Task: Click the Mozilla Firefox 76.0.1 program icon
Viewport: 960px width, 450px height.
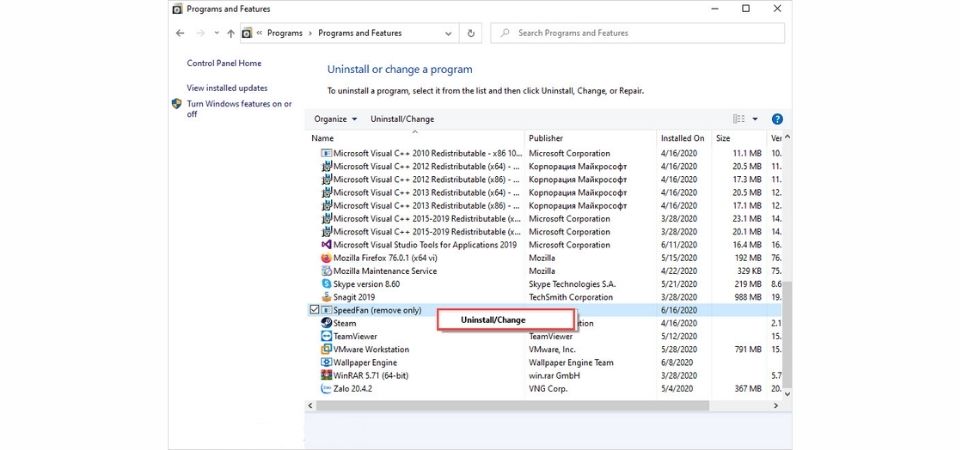Action: 326,258
